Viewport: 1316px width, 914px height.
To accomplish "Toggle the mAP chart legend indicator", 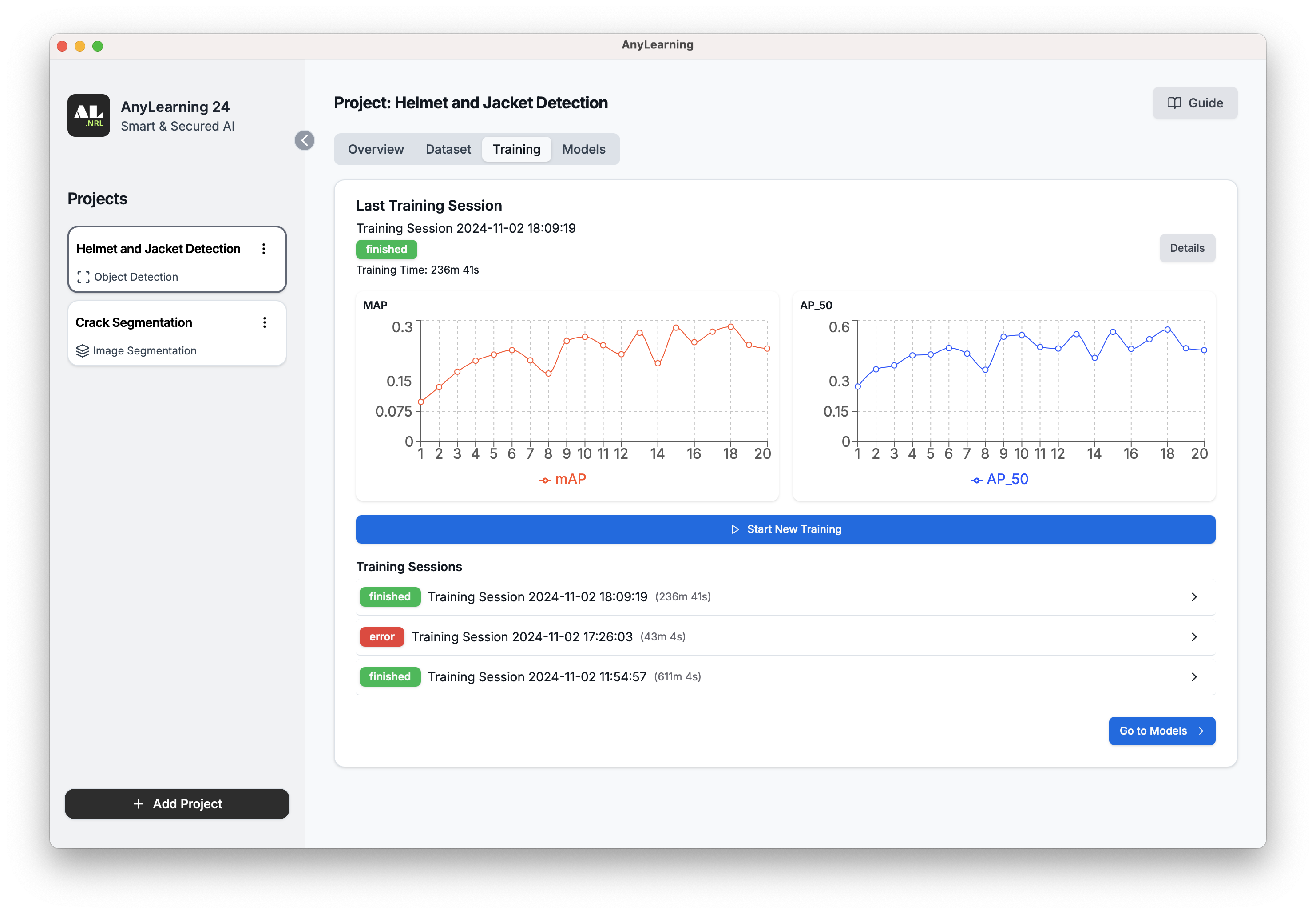I will pyautogui.click(x=562, y=479).
